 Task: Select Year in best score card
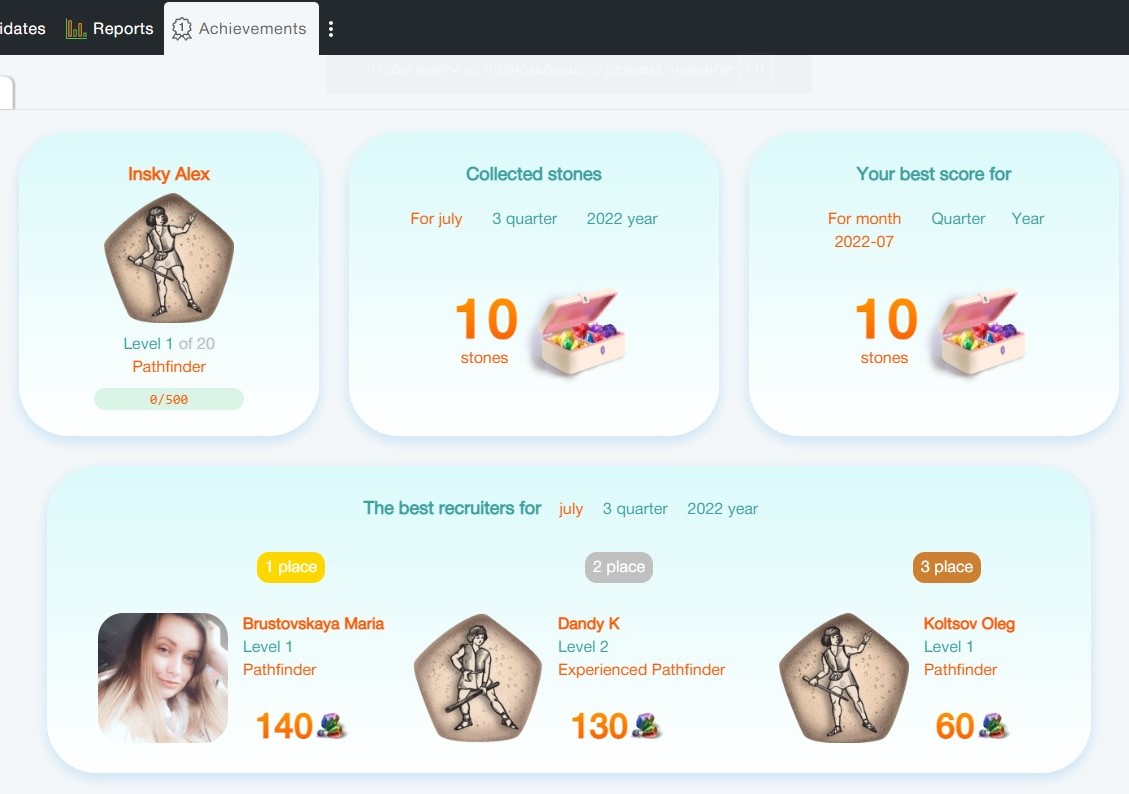[x=1027, y=219]
